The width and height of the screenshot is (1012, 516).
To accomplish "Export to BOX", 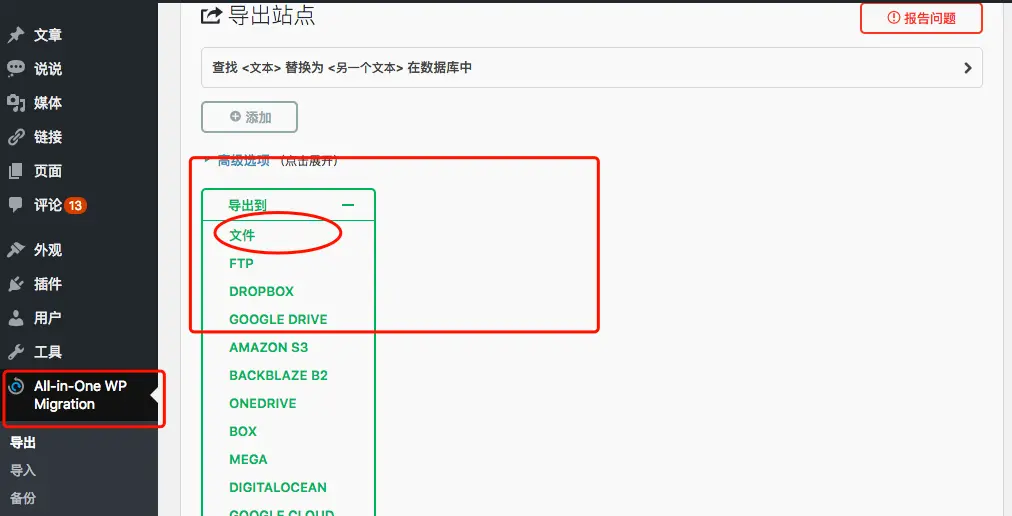I will point(243,431).
